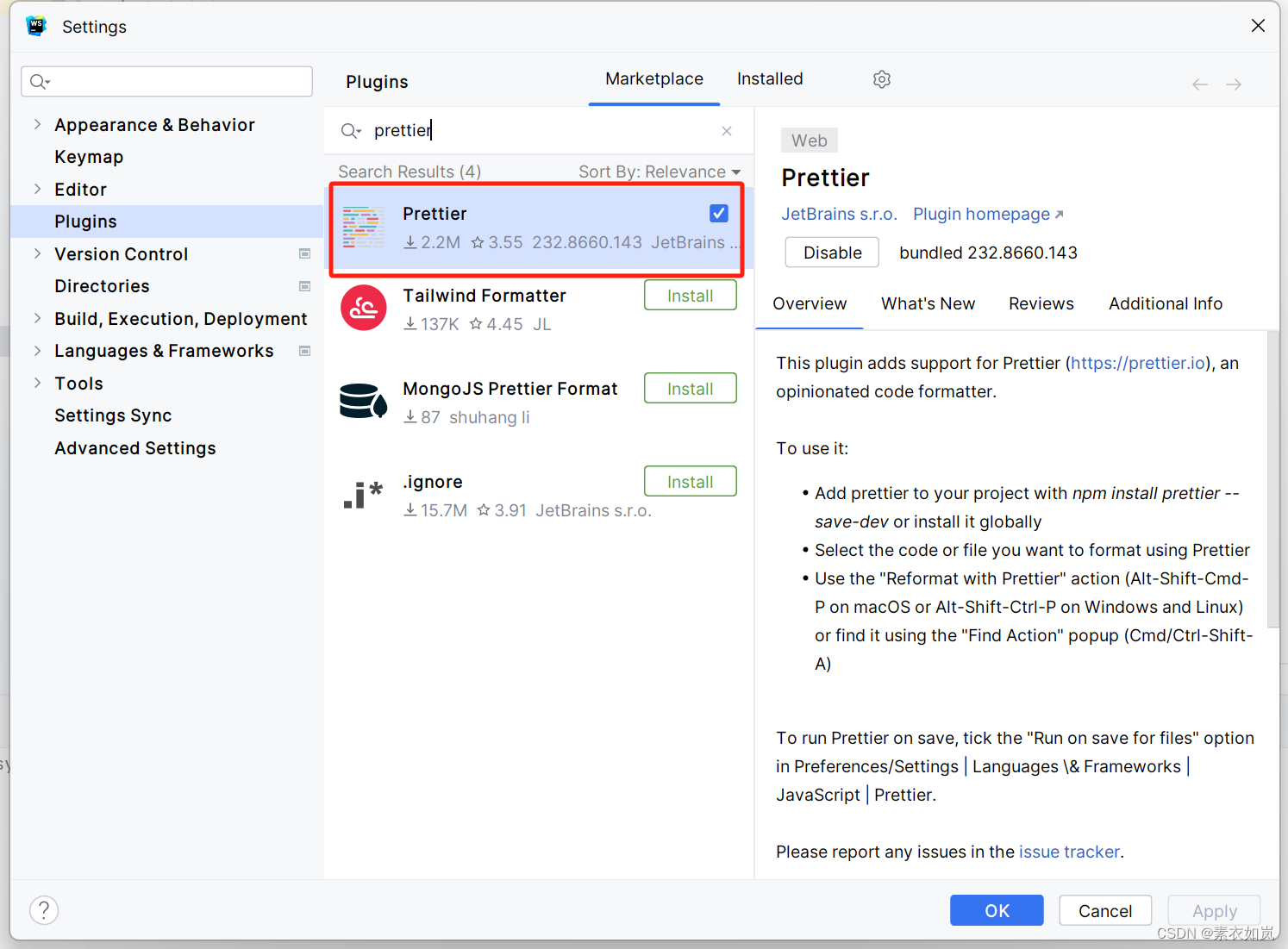1288x949 pixels.
Task: Expand Appearance & Behavior section
Action: pyautogui.click(x=37, y=124)
